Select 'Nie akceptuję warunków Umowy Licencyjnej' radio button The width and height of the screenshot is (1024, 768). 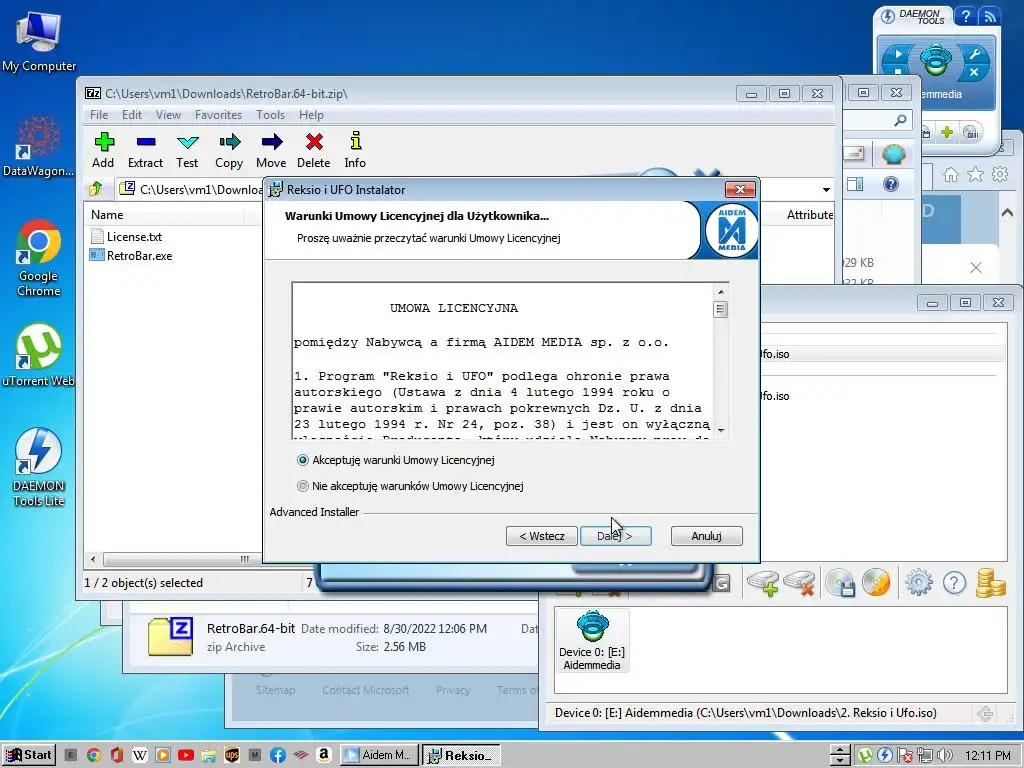tap(302, 486)
